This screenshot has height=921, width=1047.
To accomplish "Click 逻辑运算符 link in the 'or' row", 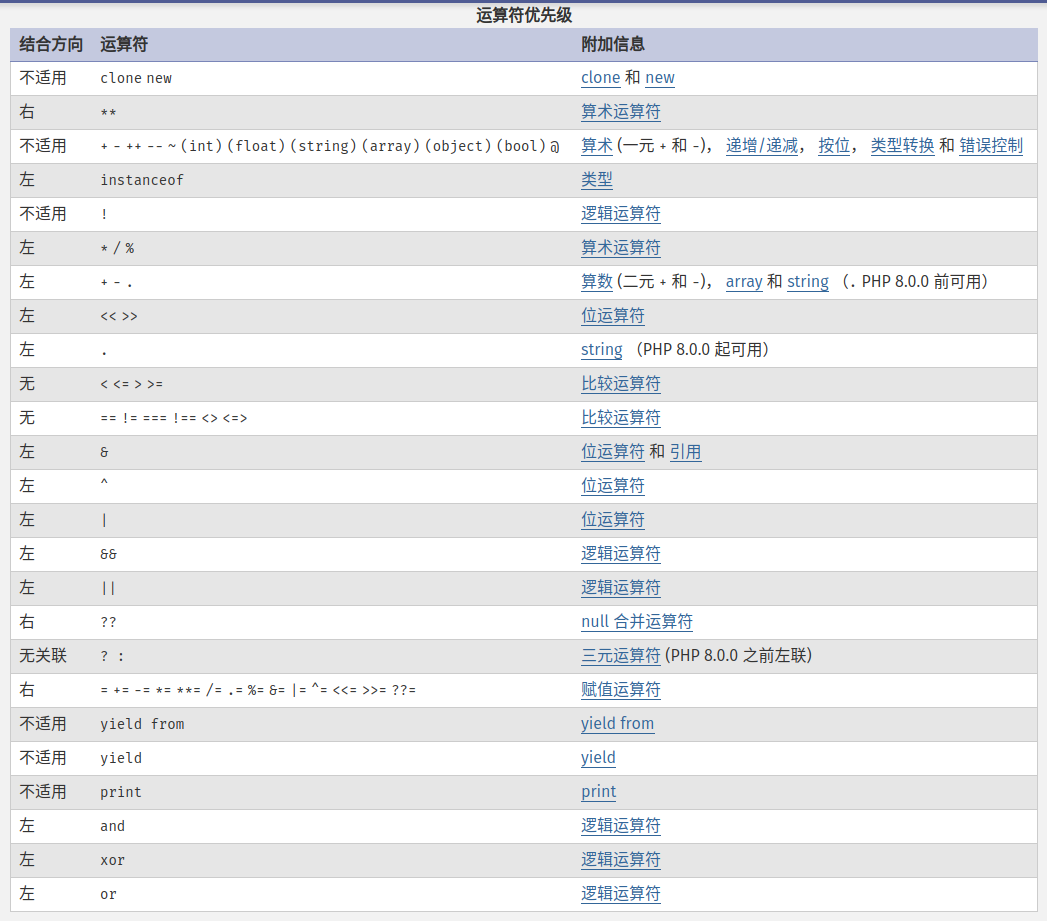I will pyautogui.click(x=620, y=894).
